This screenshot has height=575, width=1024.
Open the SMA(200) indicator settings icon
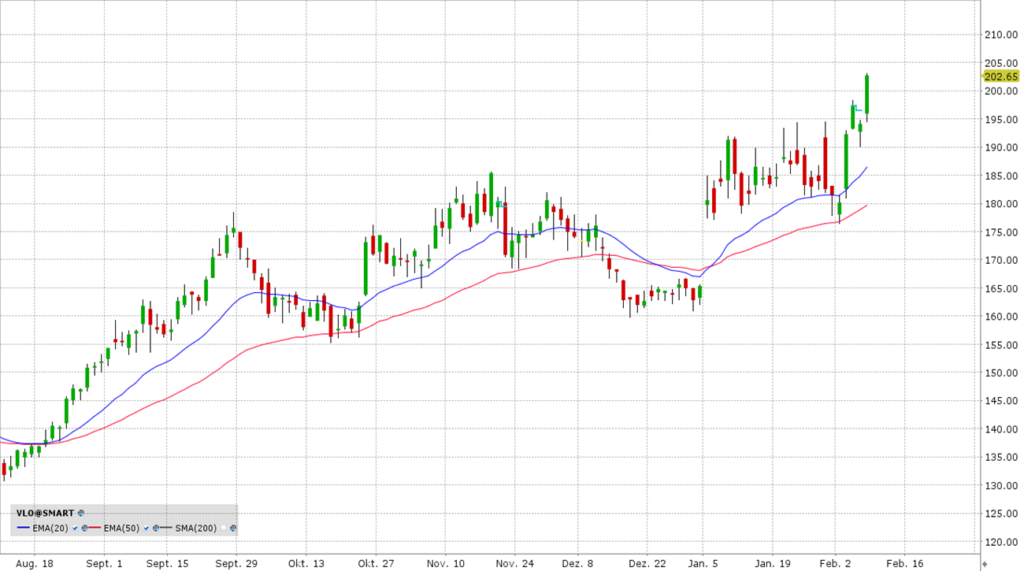point(233,528)
